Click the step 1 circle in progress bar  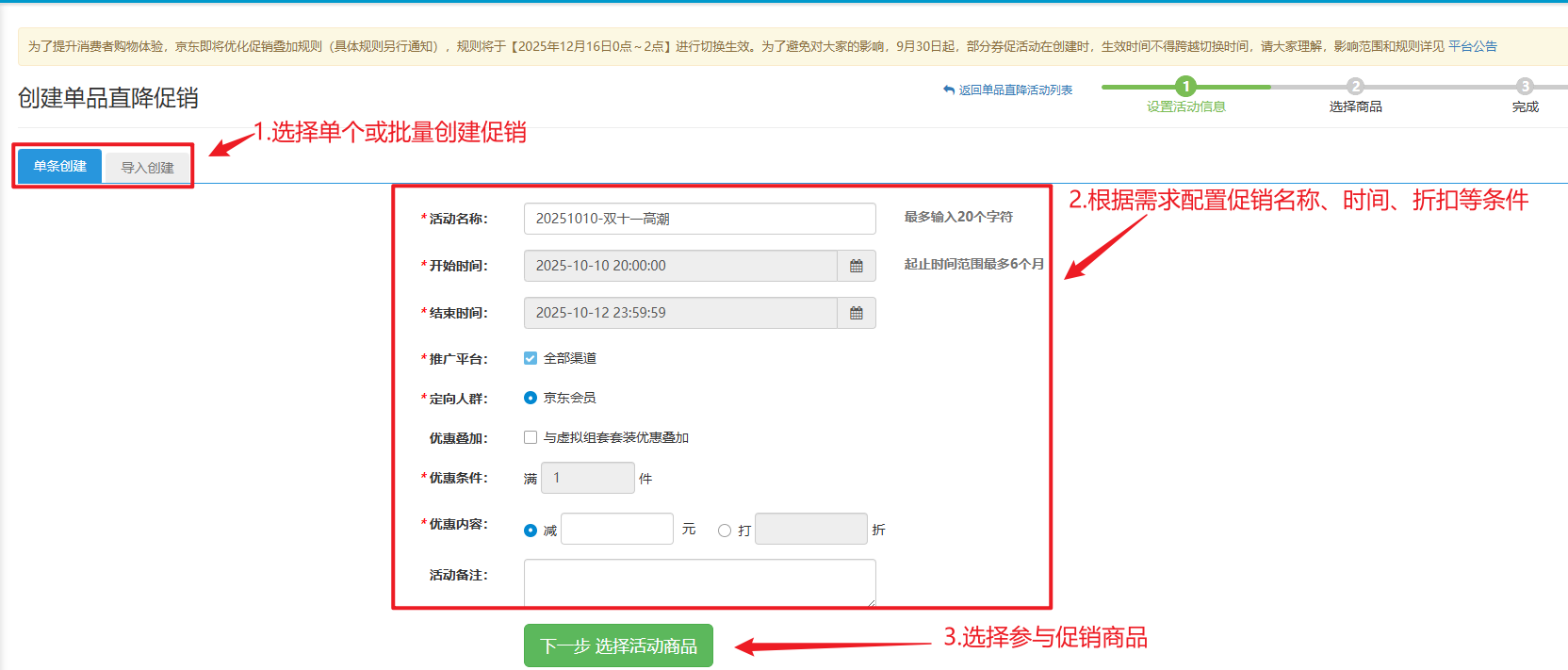click(x=1185, y=87)
